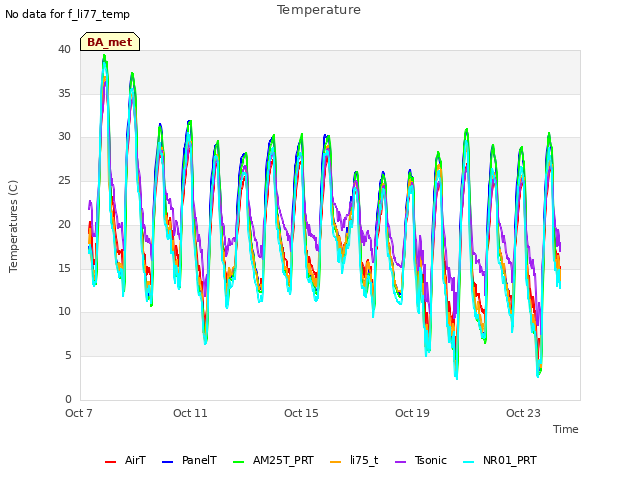Toggle the Tsonic series legend entry

click(421, 461)
